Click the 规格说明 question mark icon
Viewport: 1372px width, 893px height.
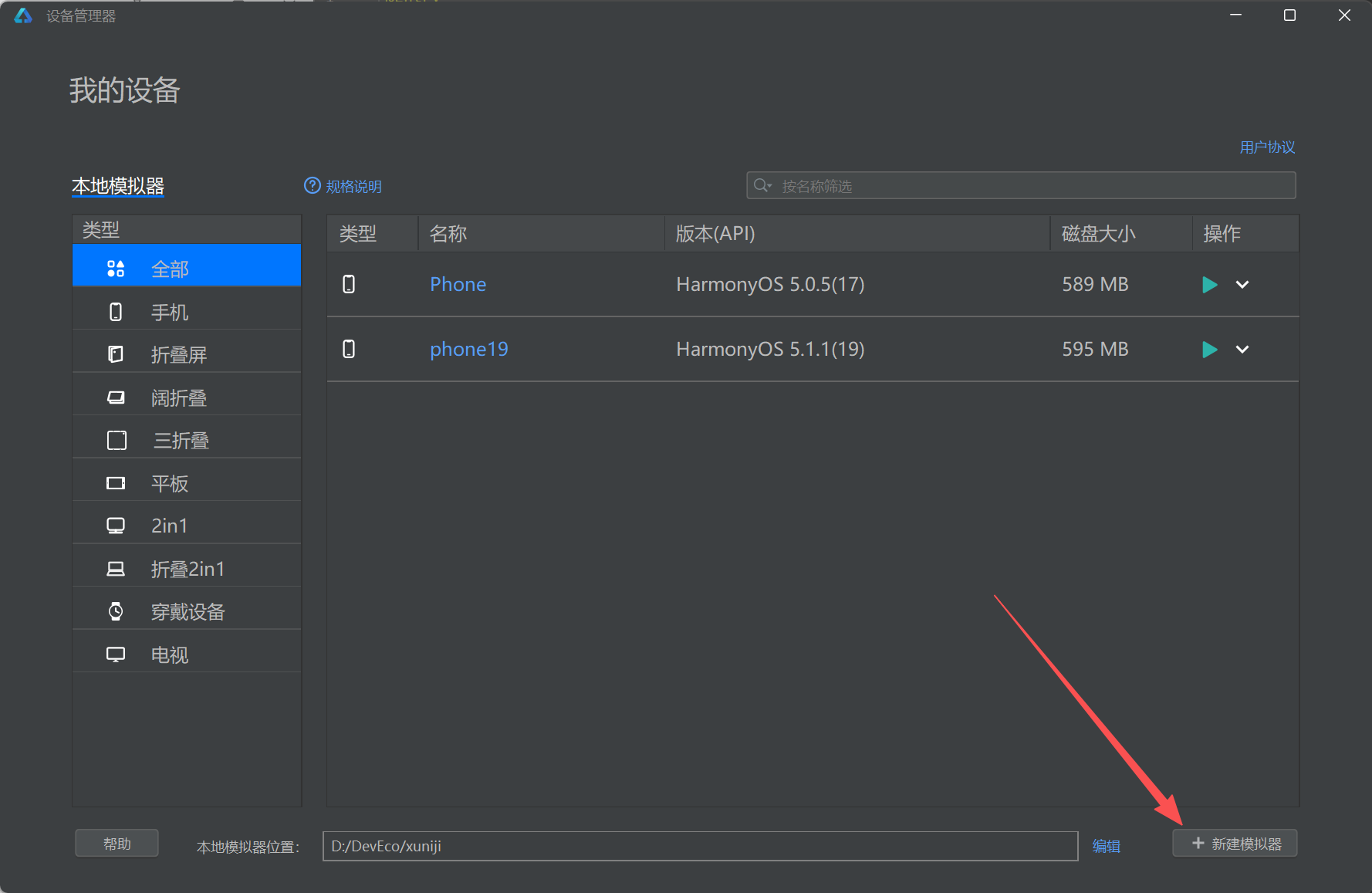click(313, 185)
